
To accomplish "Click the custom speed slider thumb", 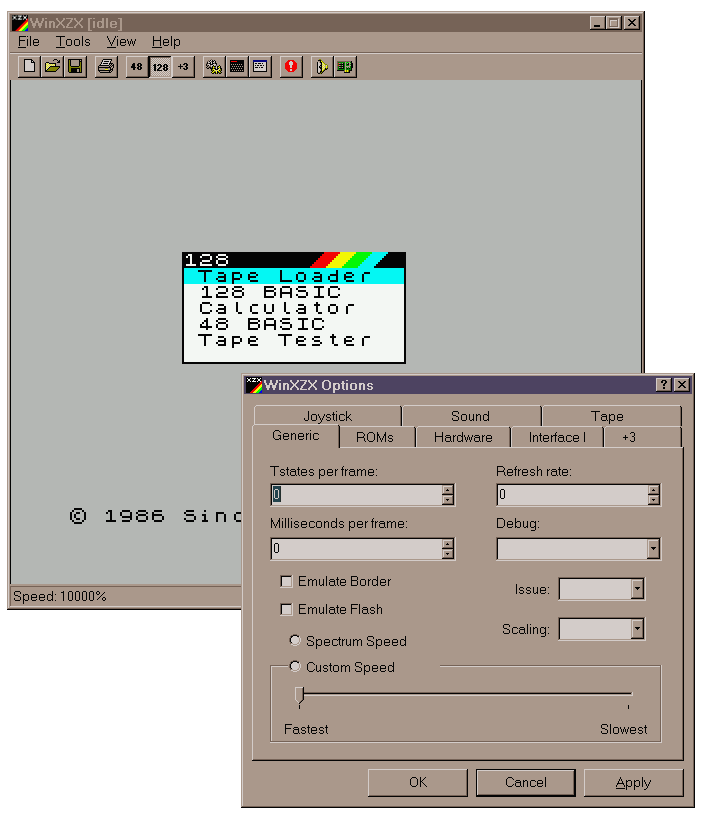I will tap(299, 697).
